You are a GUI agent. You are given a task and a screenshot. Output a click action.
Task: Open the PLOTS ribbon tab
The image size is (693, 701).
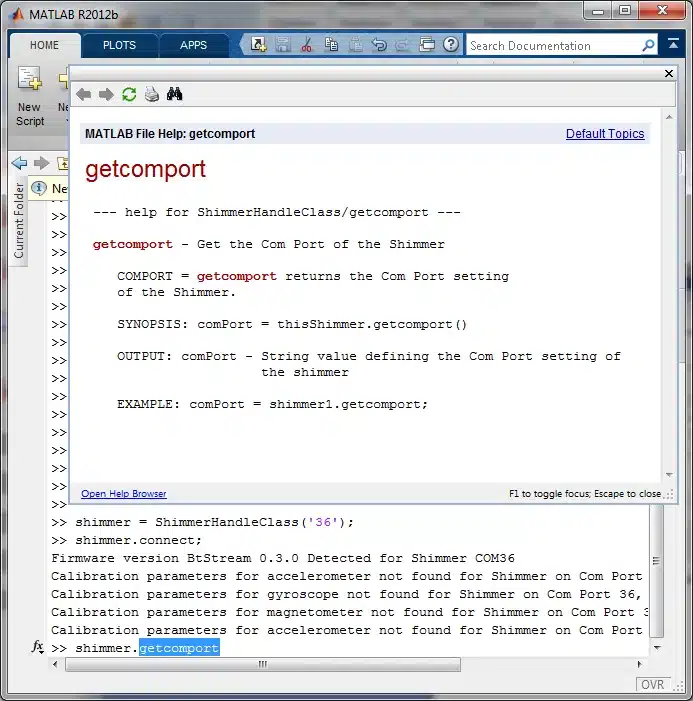click(x=119, y=46)
